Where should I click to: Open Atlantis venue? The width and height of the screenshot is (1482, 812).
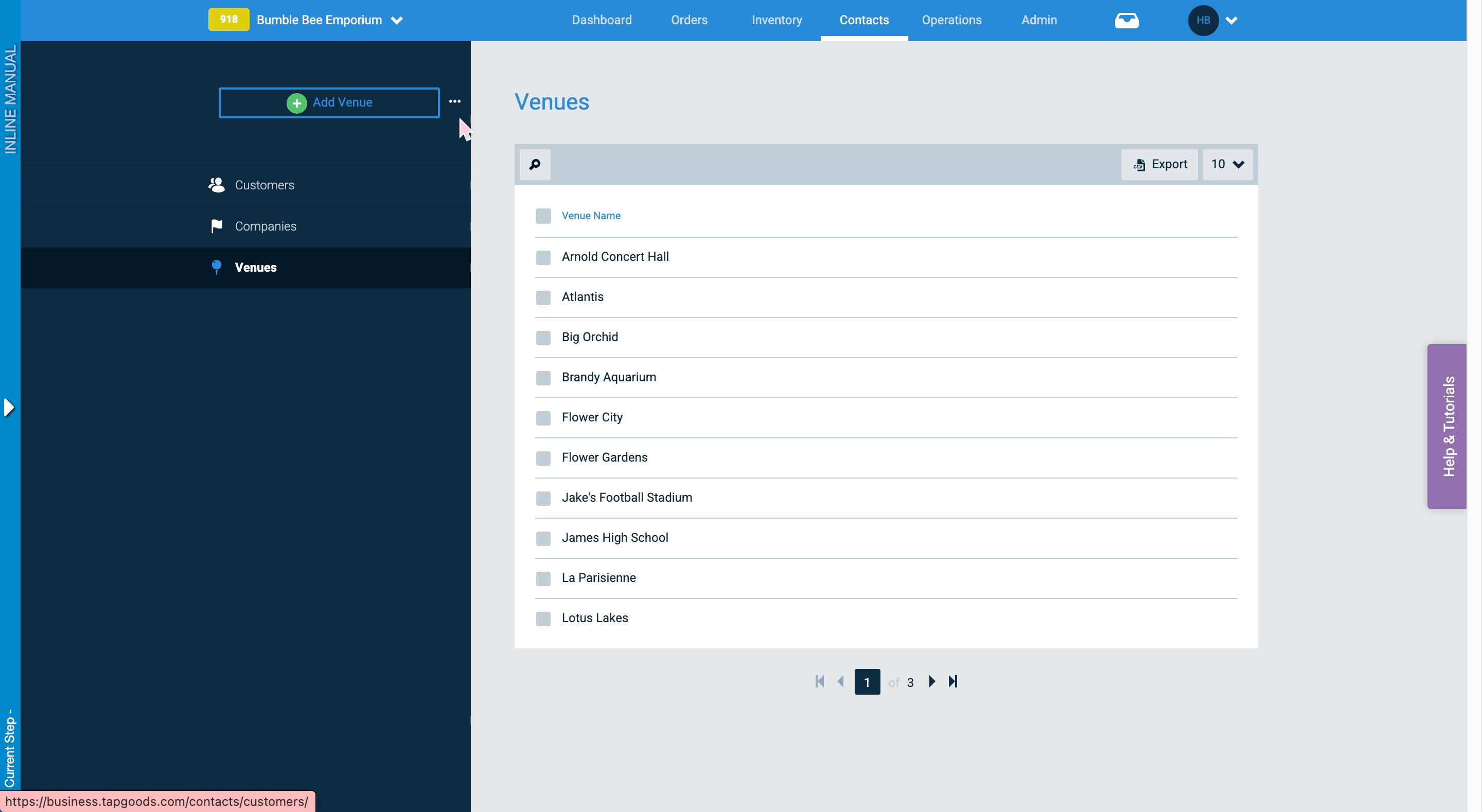[x=582, y=297]
